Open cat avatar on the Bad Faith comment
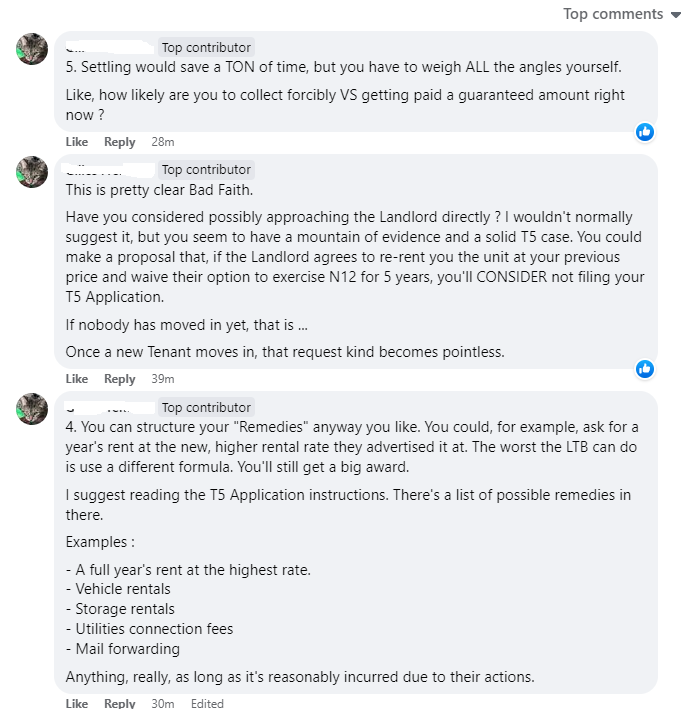The height and width of the screenshot is (709, 699). tap(32, 172)
